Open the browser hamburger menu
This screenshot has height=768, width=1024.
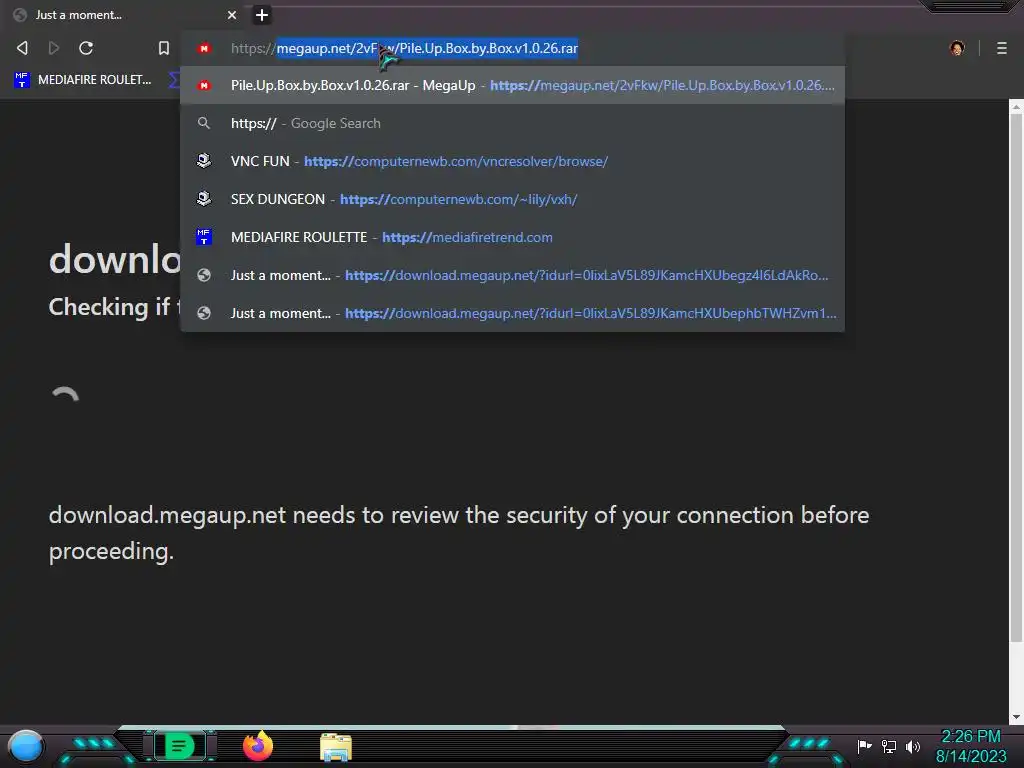[x=1001, y=48]
